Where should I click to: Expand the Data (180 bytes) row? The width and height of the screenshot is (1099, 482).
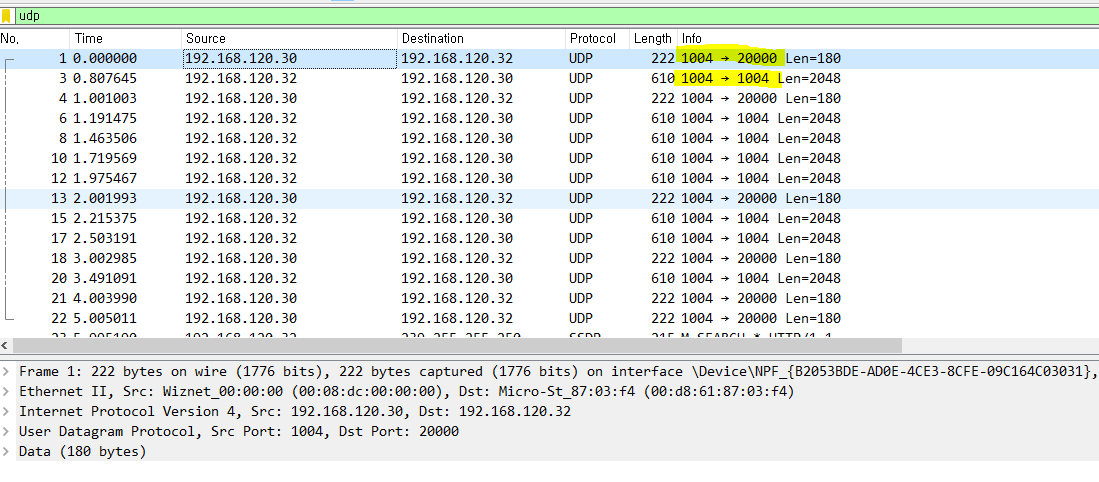click(x=6, y=451)
